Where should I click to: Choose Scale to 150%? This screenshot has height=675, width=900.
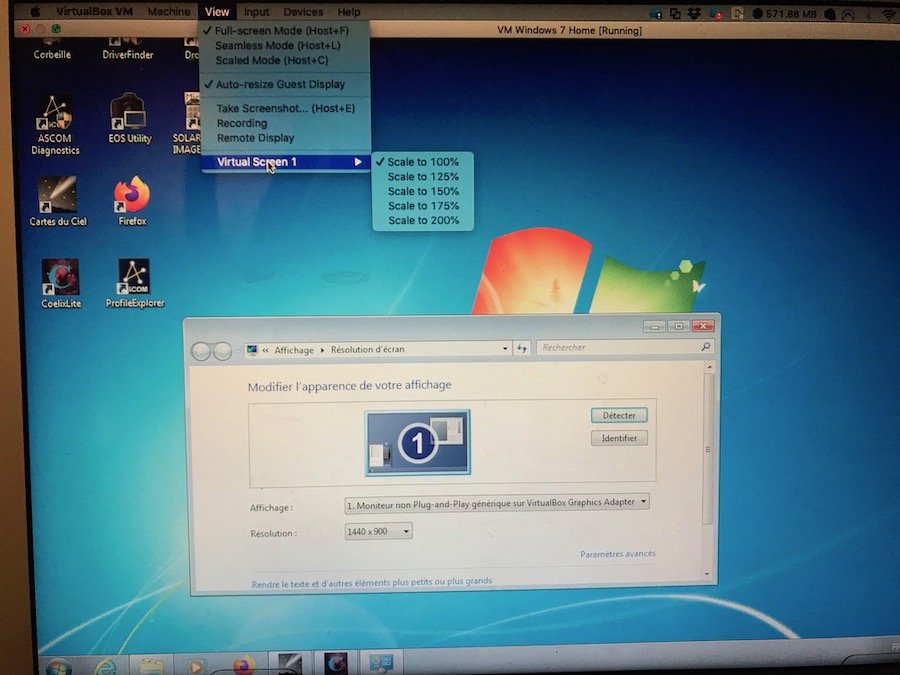coord(423,191)
